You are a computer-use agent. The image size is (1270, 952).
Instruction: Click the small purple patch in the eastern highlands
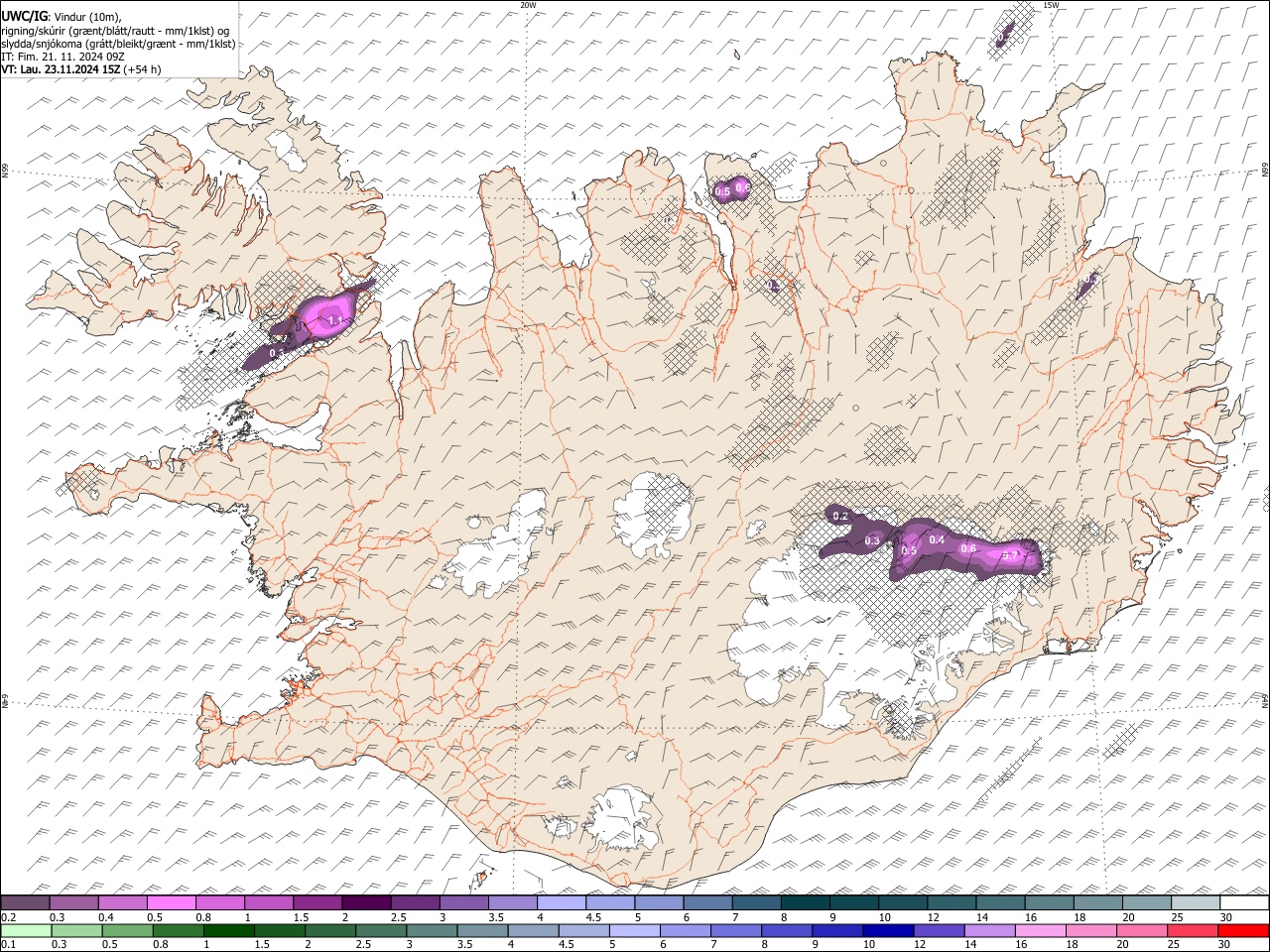(1087, 285)
